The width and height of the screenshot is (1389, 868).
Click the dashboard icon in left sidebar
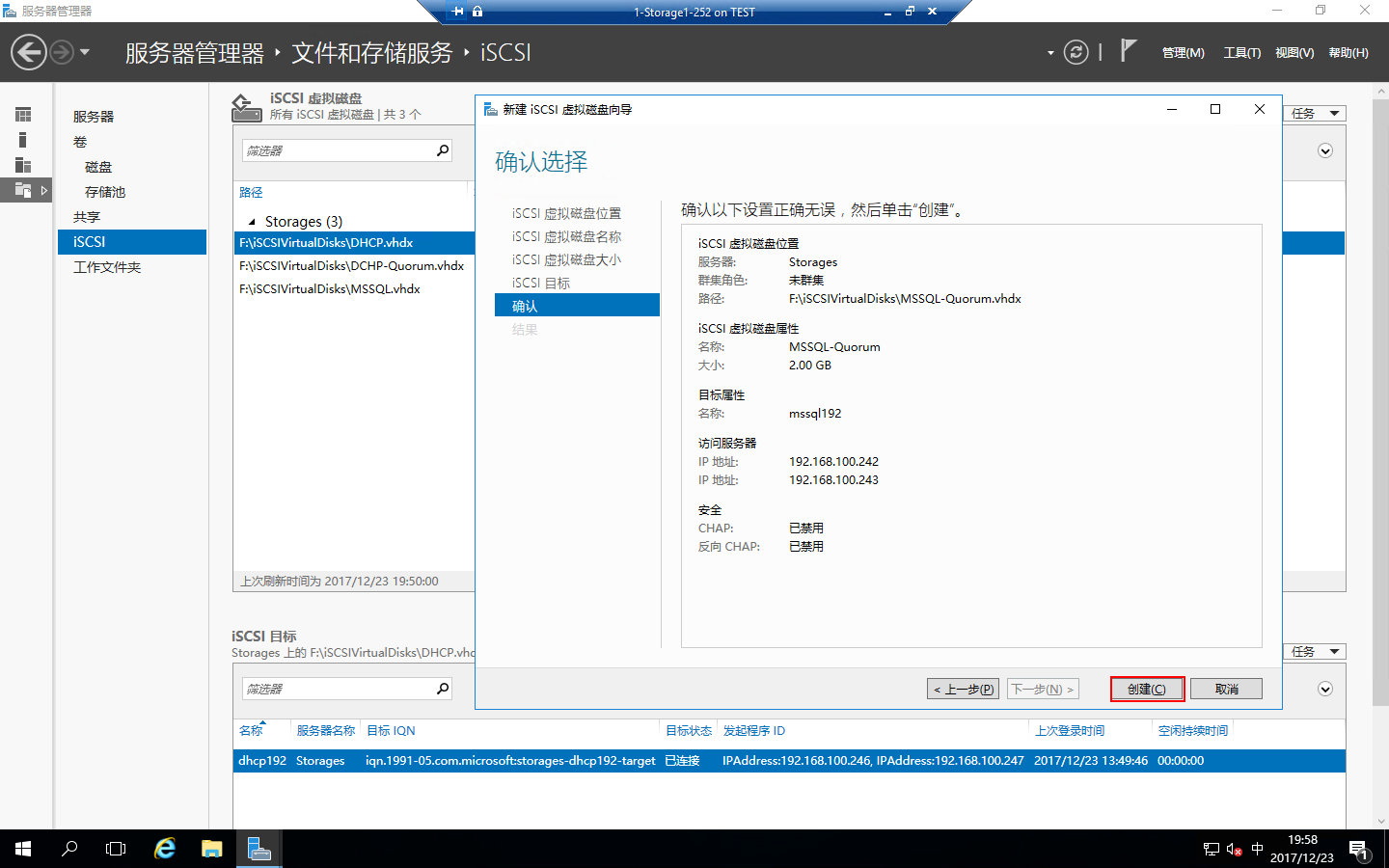tap(23, 115)
